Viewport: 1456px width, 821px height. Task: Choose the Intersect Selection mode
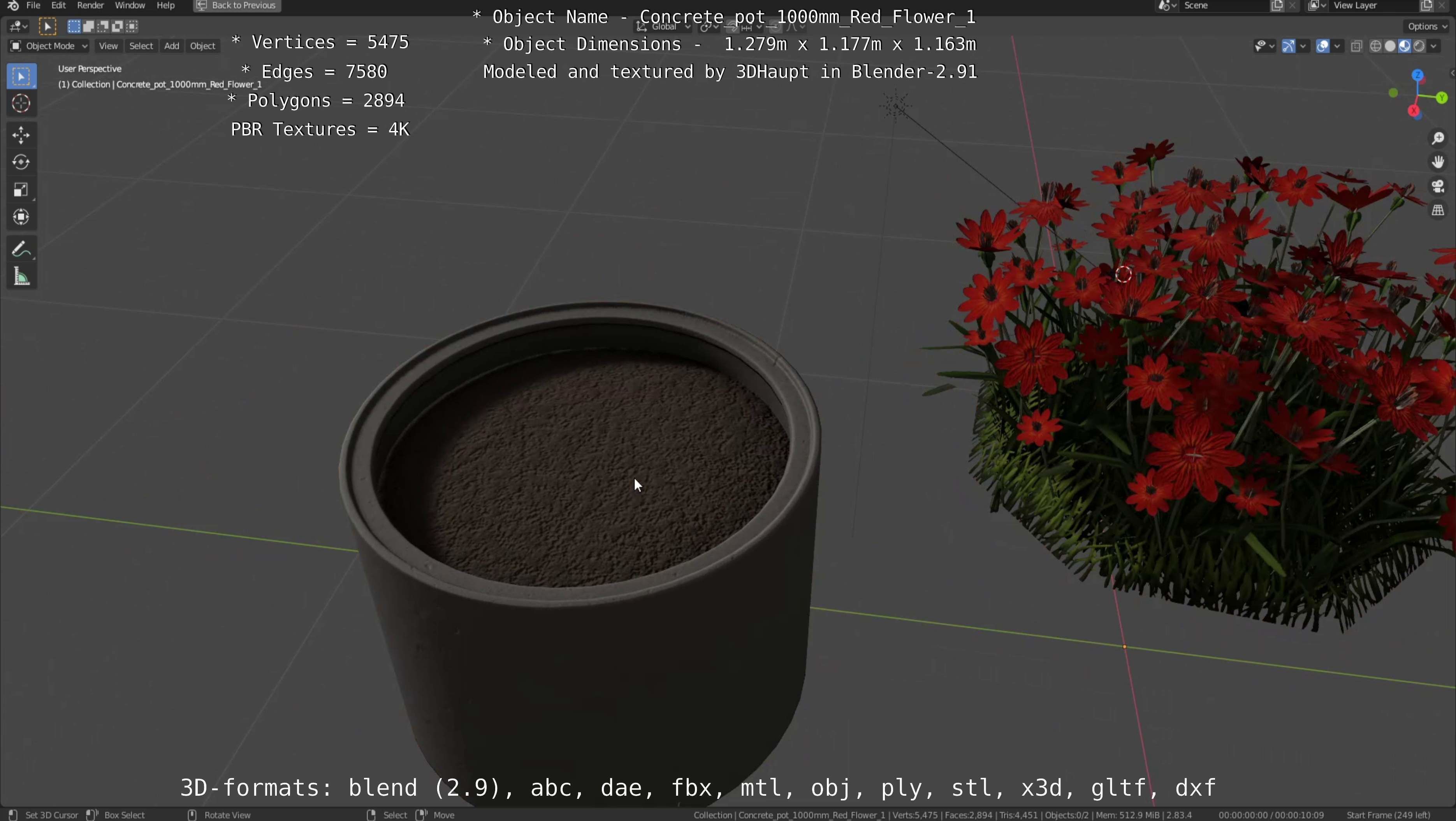[132, 26]
